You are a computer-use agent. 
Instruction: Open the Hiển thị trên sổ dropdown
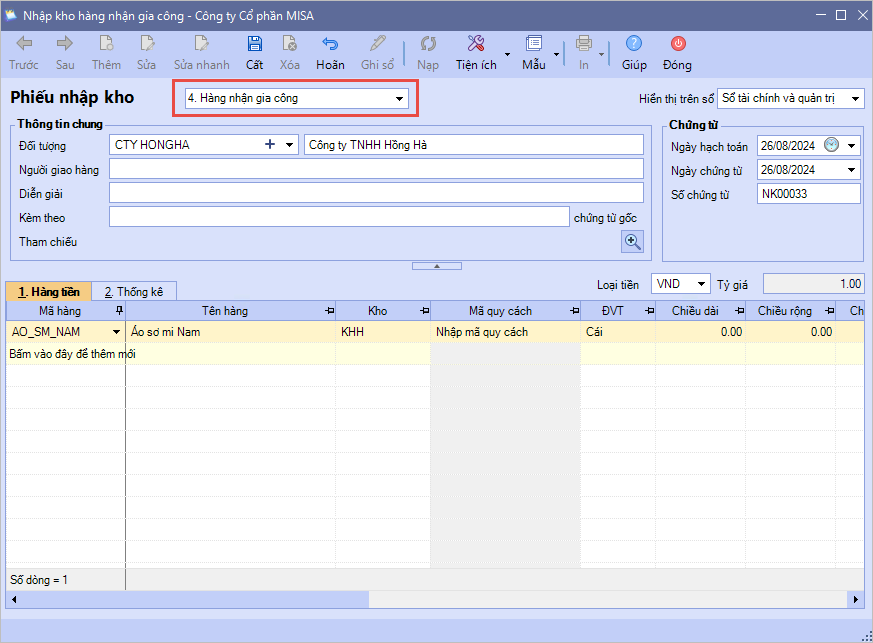pyautogui.click(x=855, y=99)
